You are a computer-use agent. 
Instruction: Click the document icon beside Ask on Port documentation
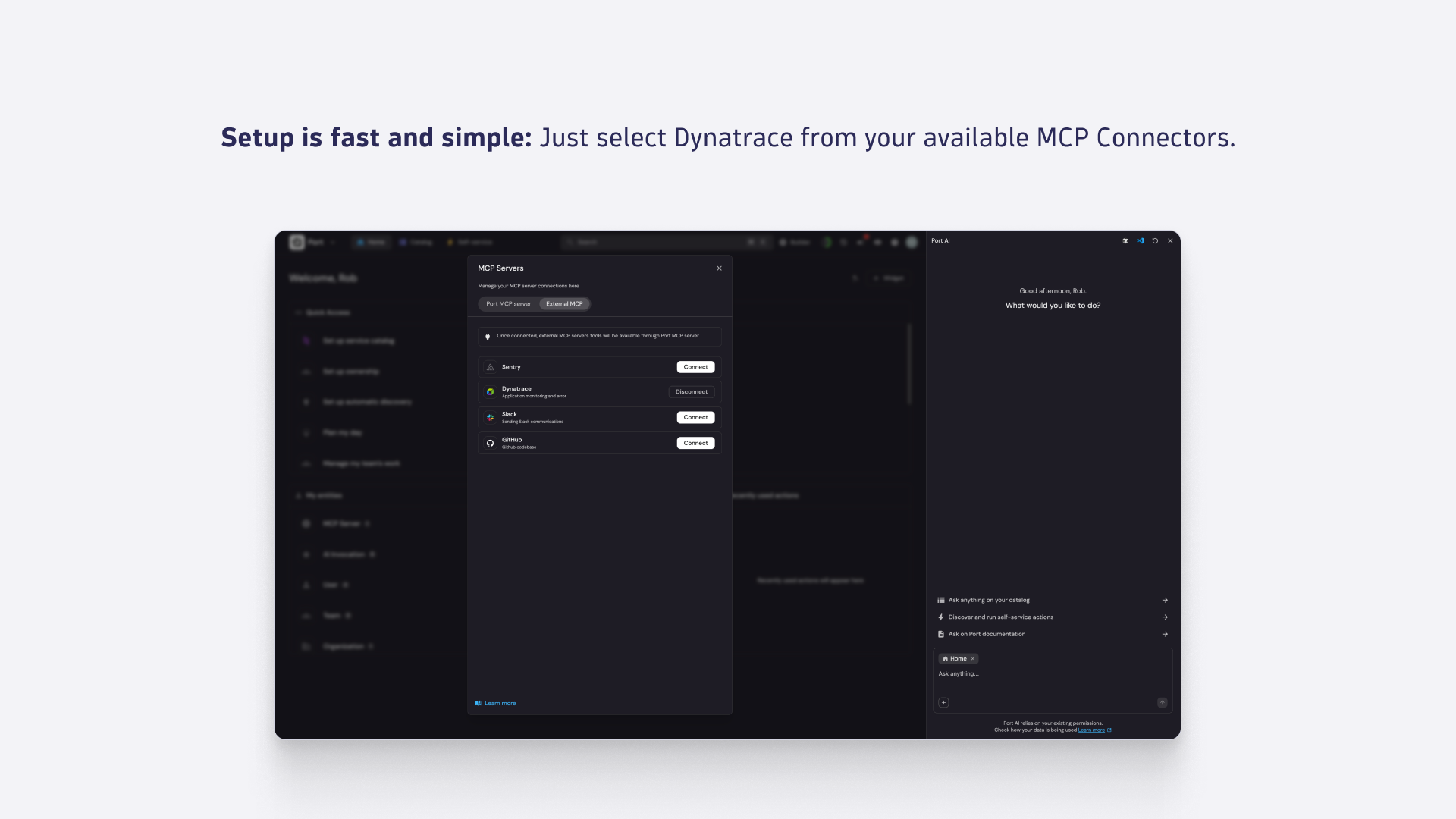tap(941, 634)
